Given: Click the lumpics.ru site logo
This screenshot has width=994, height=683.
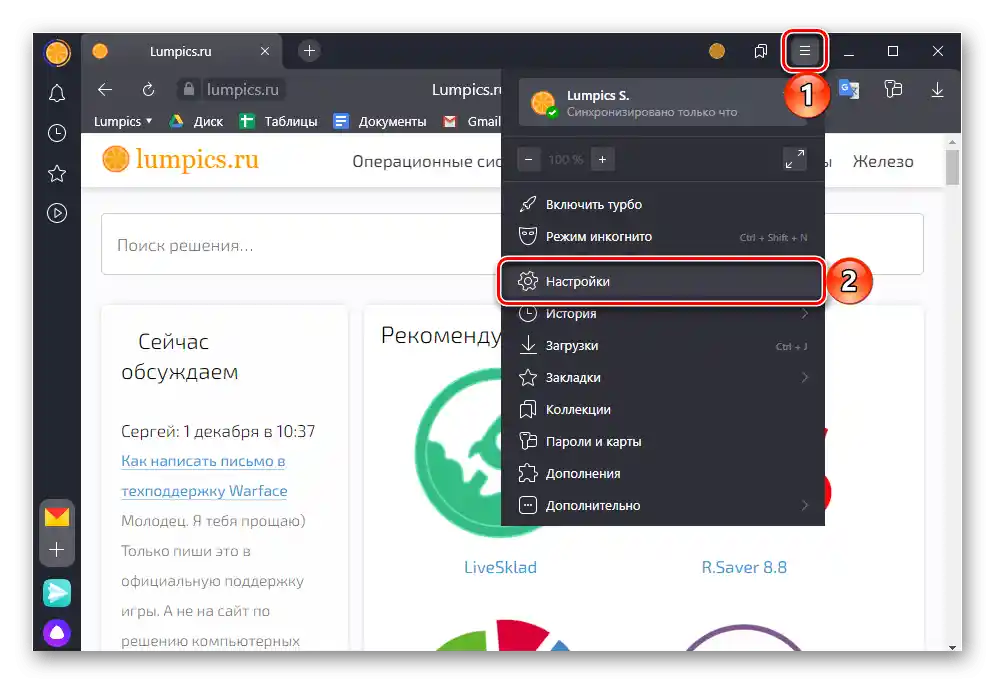Looking at the screenshot, I should point(181,159).
